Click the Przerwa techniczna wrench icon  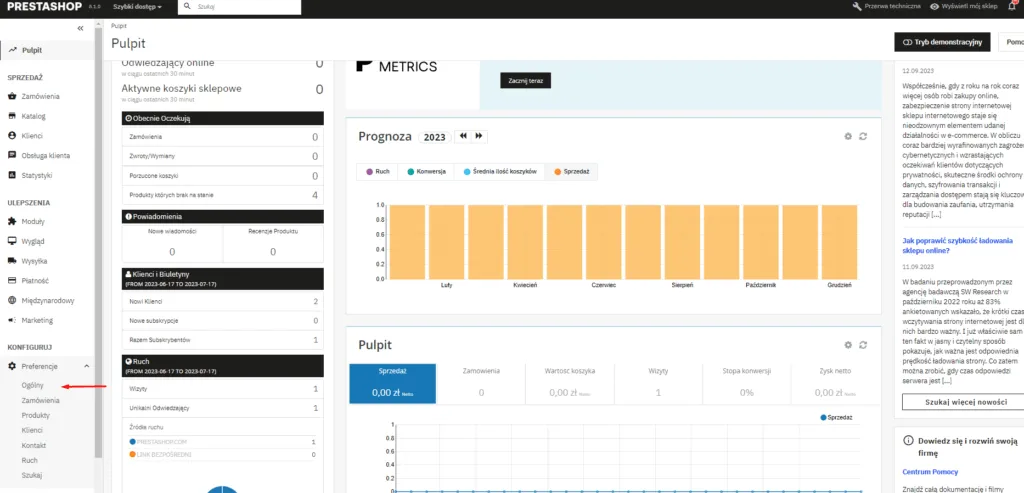pyautogui.click(x=857, y=7)
